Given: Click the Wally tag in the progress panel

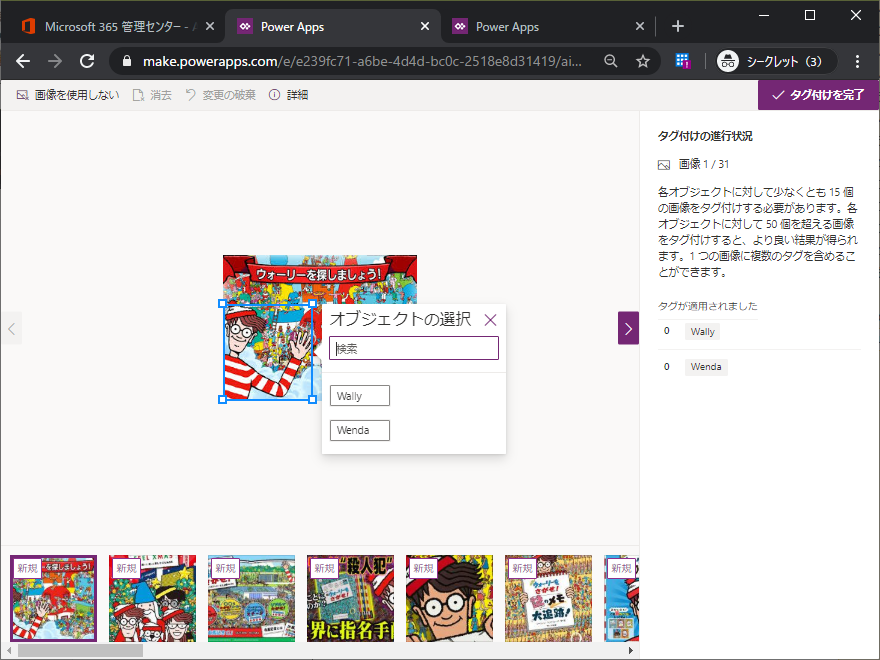Looking at the screenshot, I should click(703, 332).
